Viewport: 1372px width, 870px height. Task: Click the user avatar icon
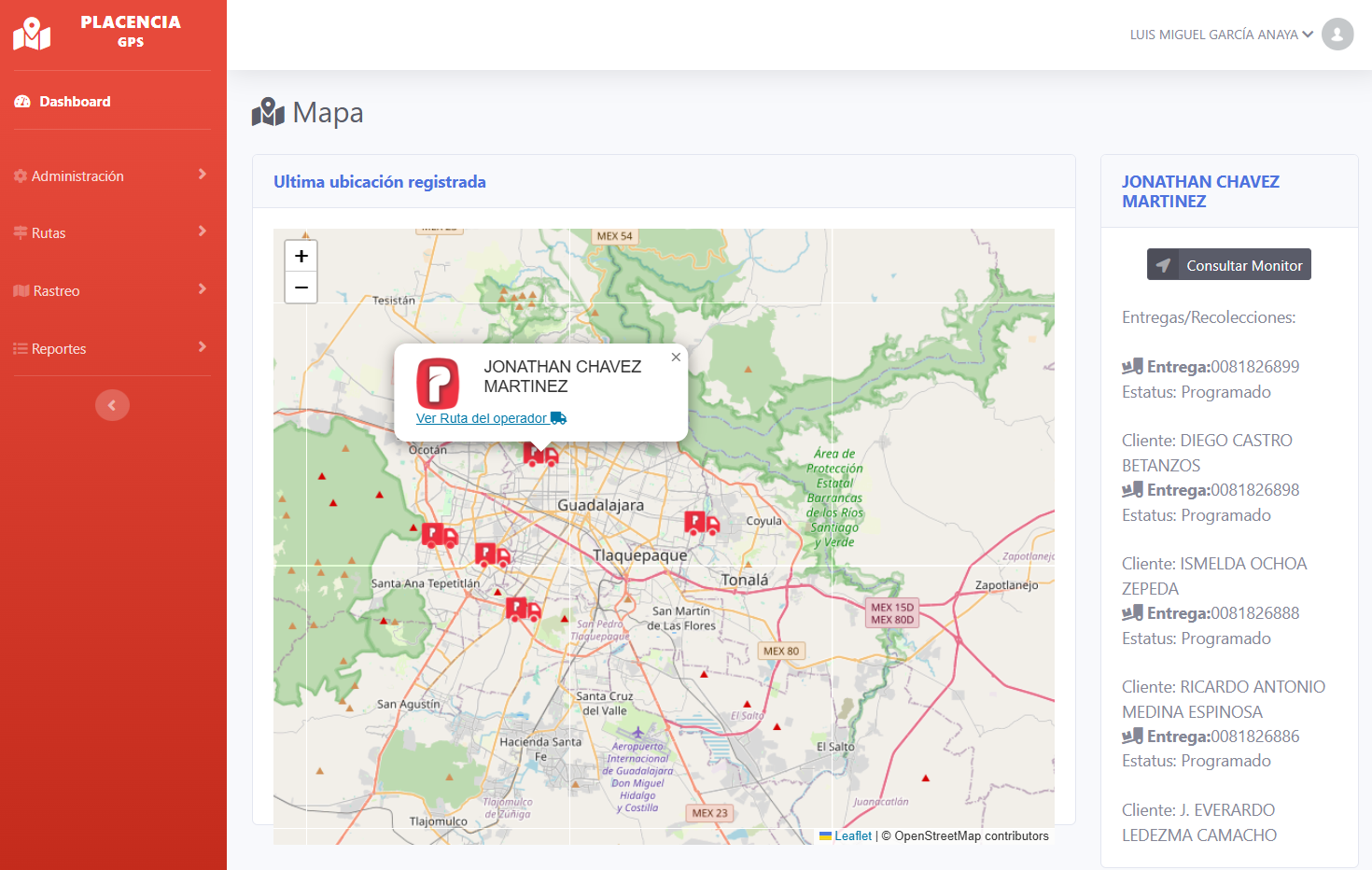(x=1337, y=35)
